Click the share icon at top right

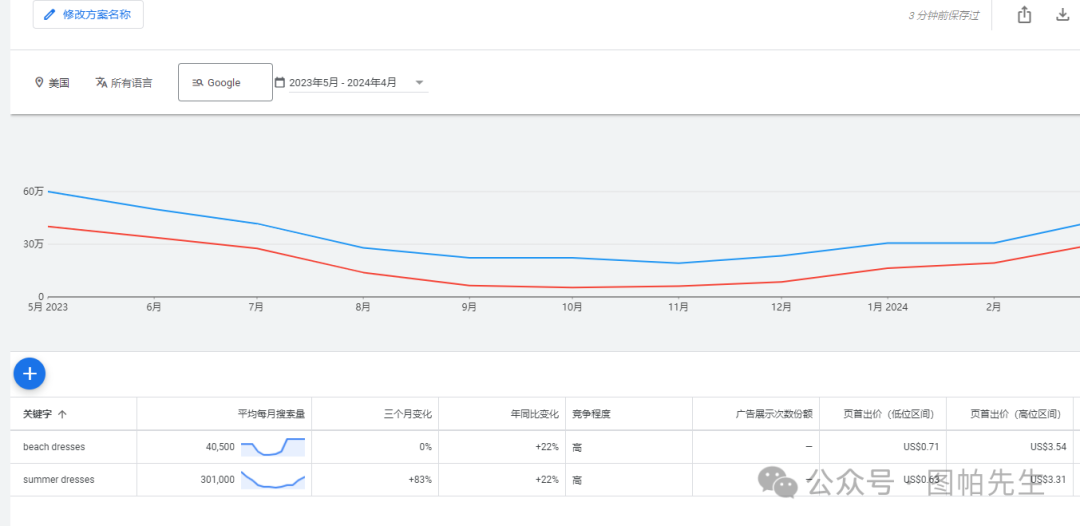(1024, 15)
